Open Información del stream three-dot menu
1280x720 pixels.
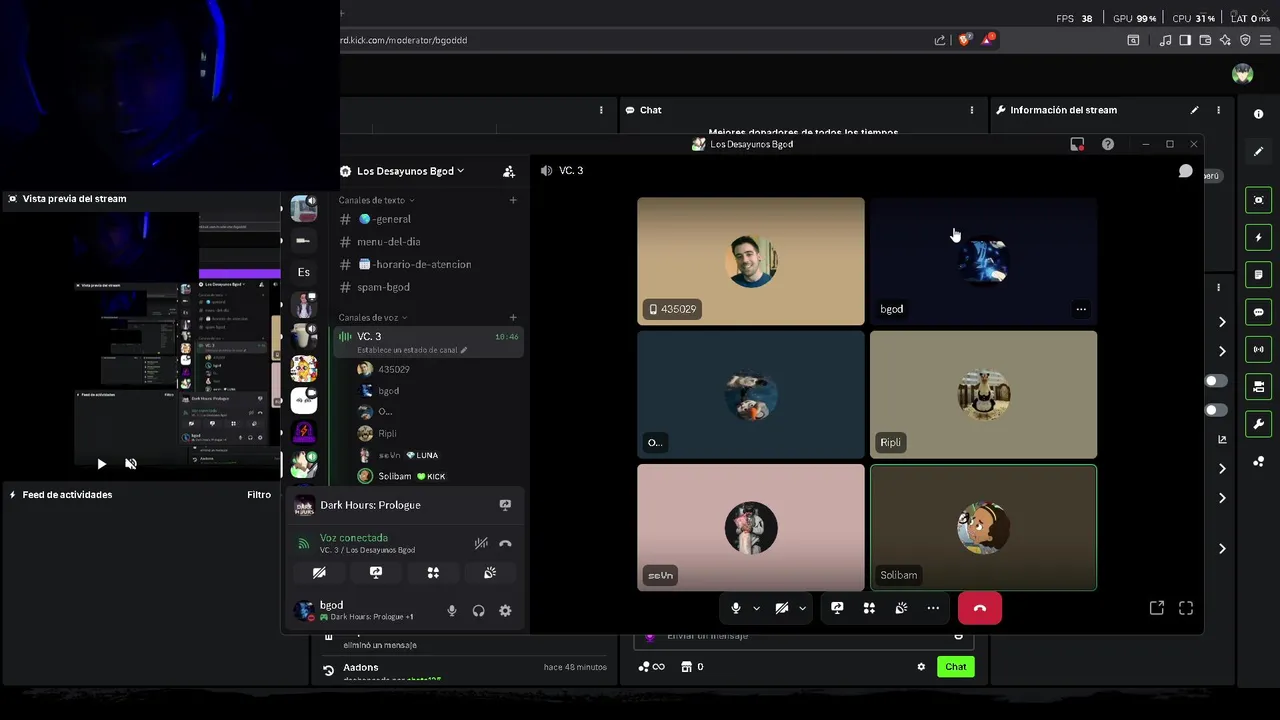click(1218, 110)
